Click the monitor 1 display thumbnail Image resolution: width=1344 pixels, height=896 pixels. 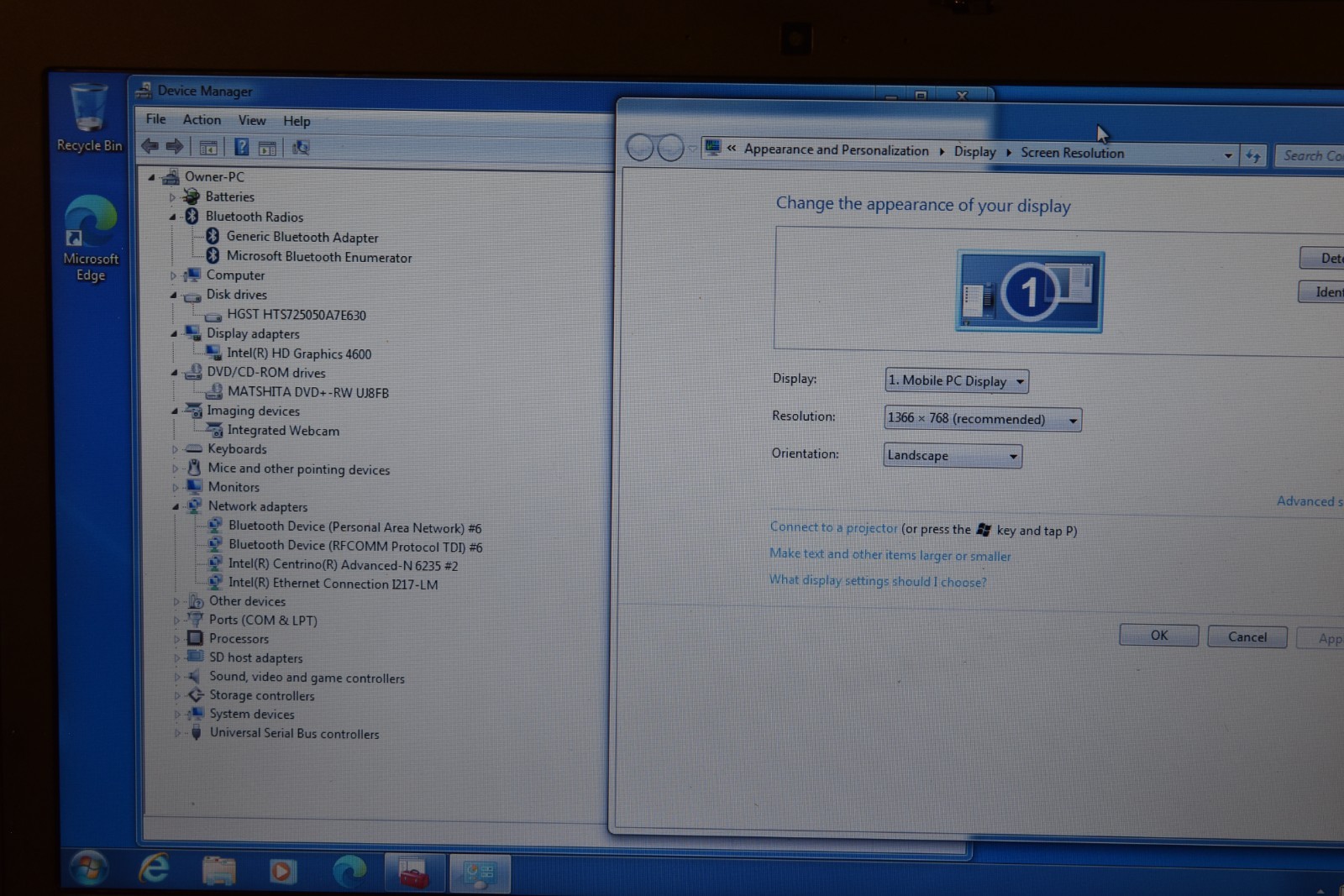coord(1029,292)
